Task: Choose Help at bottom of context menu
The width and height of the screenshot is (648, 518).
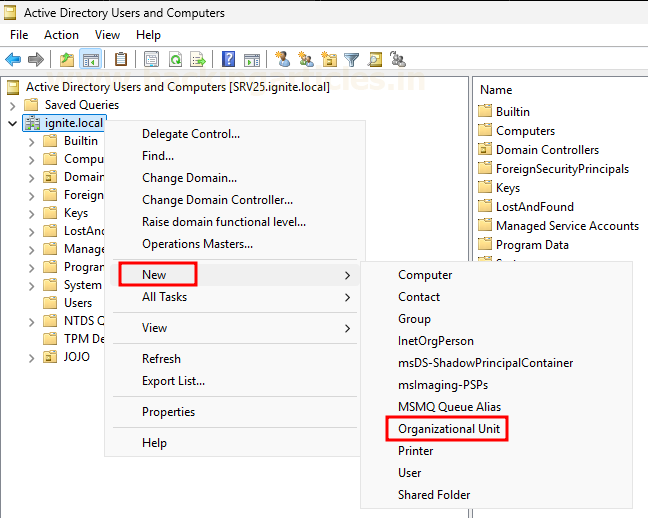Action: 155,443
